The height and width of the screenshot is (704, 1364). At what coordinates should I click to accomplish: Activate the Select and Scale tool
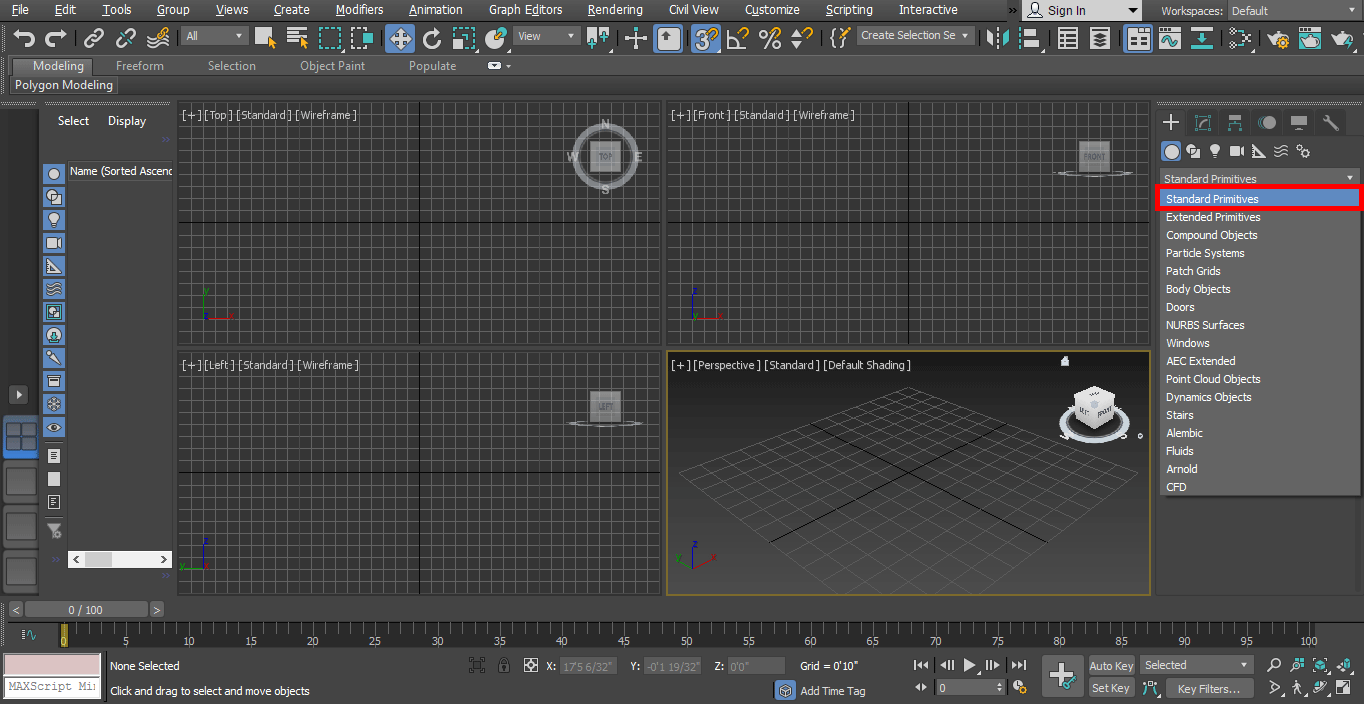pyautogui.click(x=463, y=38)
